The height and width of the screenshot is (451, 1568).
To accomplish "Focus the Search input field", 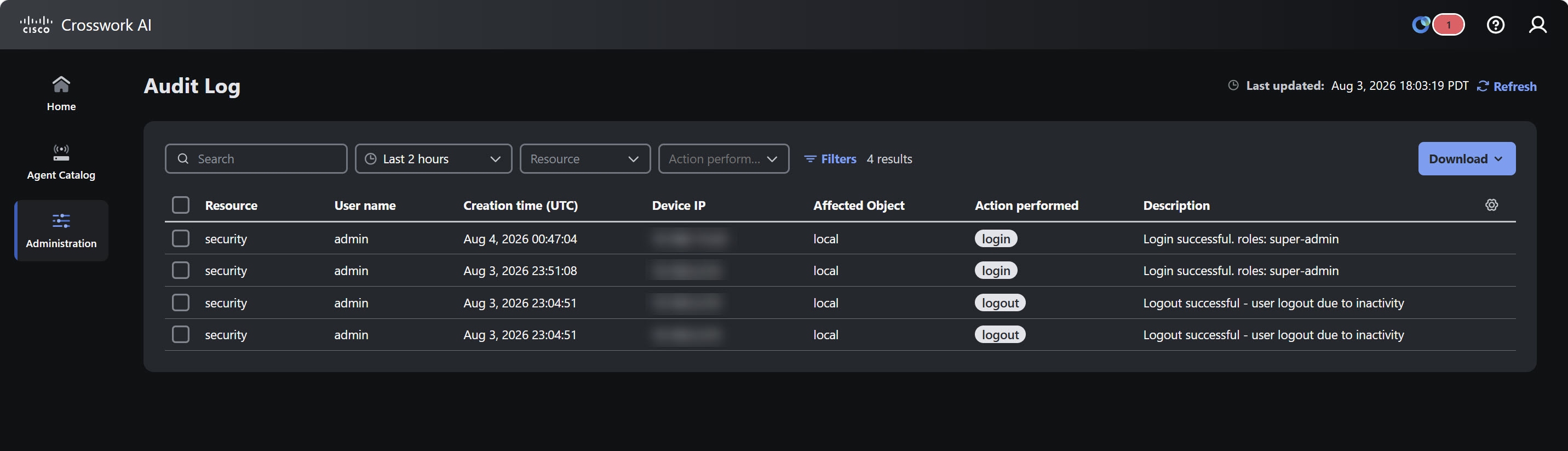I will [x=256, y=159].
